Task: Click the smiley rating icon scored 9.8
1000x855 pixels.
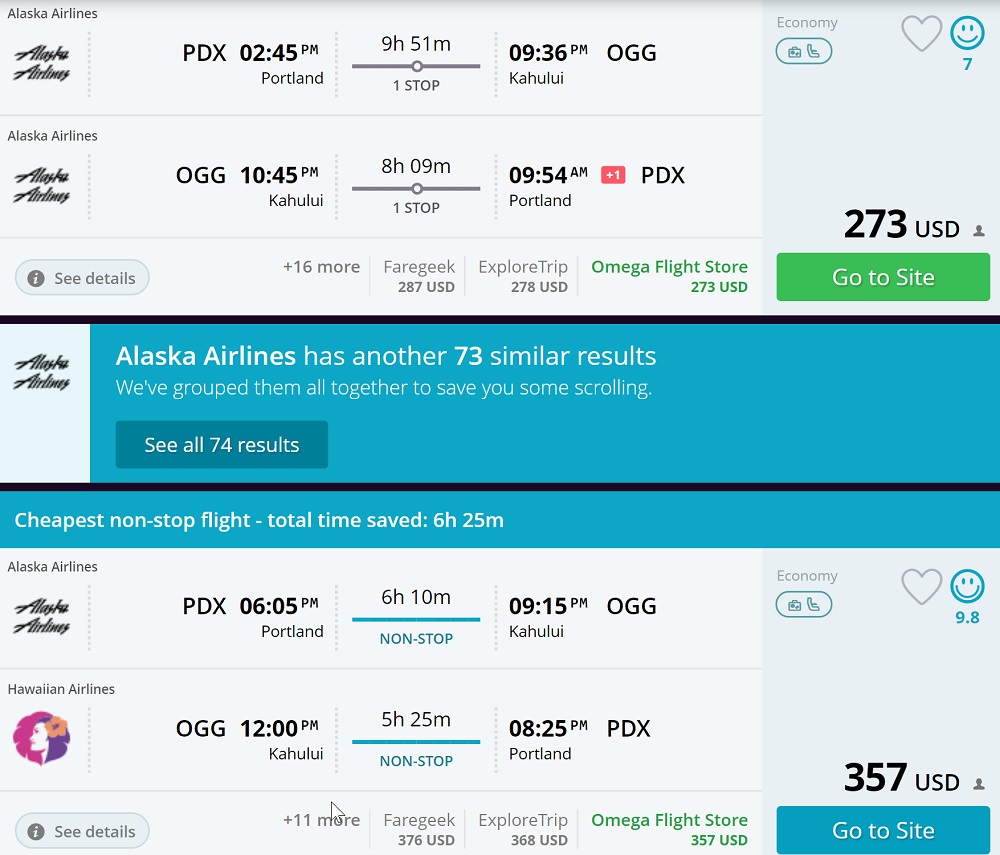Action: 967,587
